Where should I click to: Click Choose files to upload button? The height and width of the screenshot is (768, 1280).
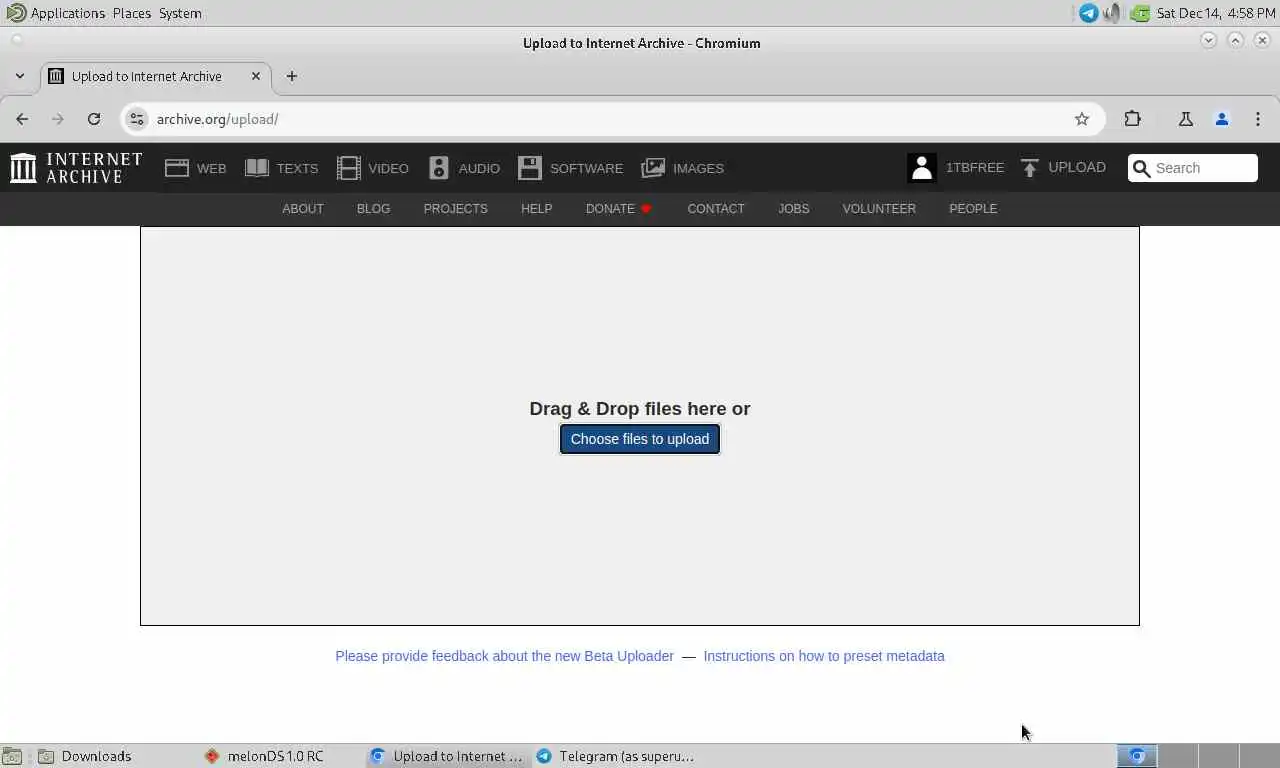click(x=640, y=439)
